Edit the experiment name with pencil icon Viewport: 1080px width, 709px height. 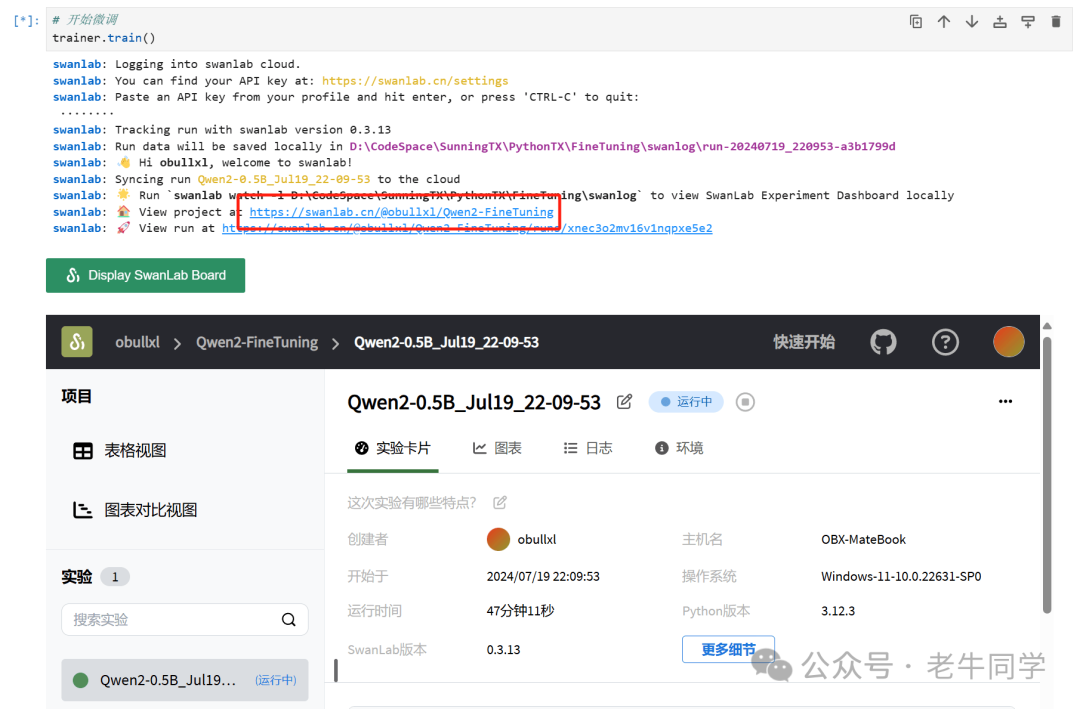(624, 402)
